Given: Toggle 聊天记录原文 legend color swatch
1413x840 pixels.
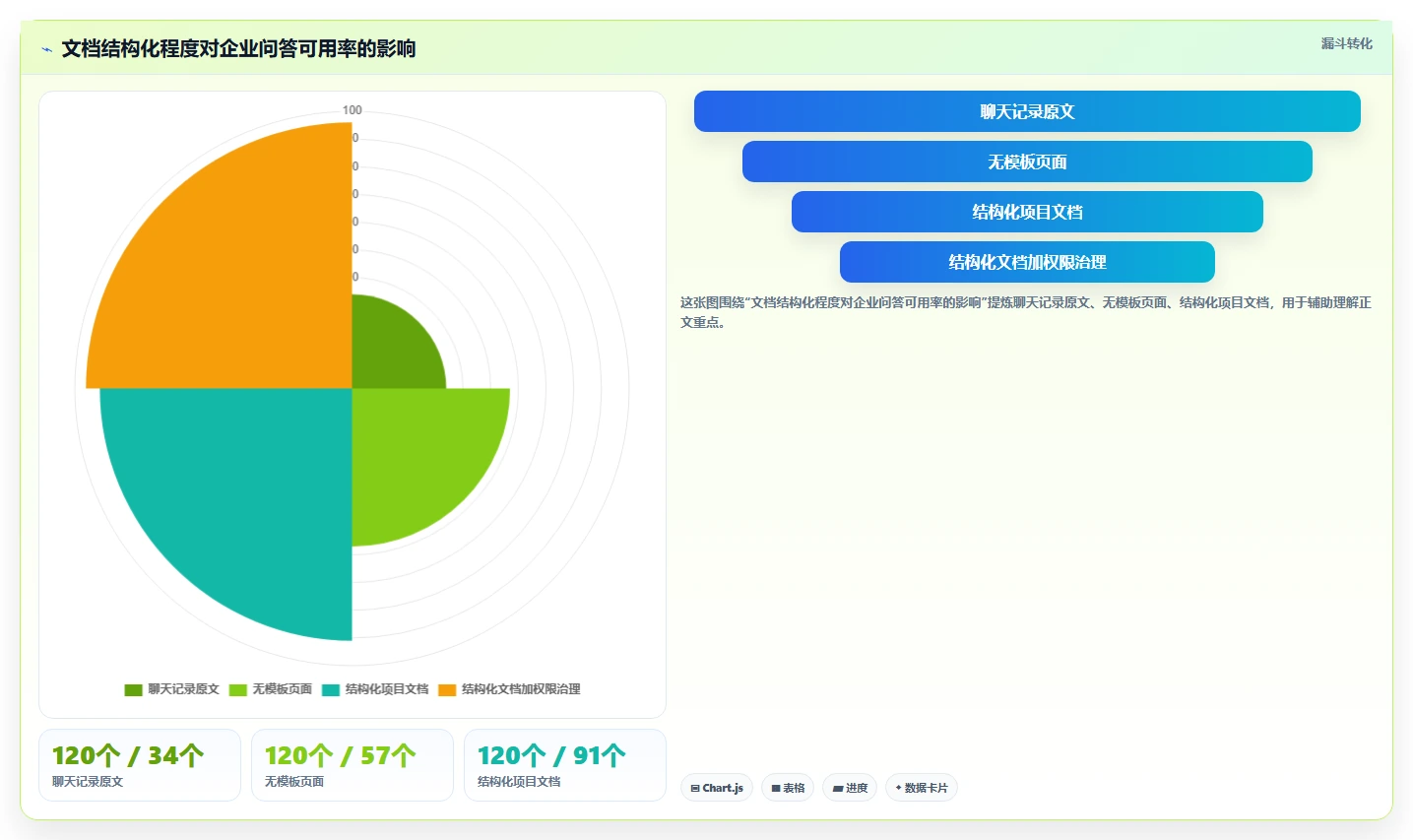Looking at the screenshot, I should coord(134,689).
